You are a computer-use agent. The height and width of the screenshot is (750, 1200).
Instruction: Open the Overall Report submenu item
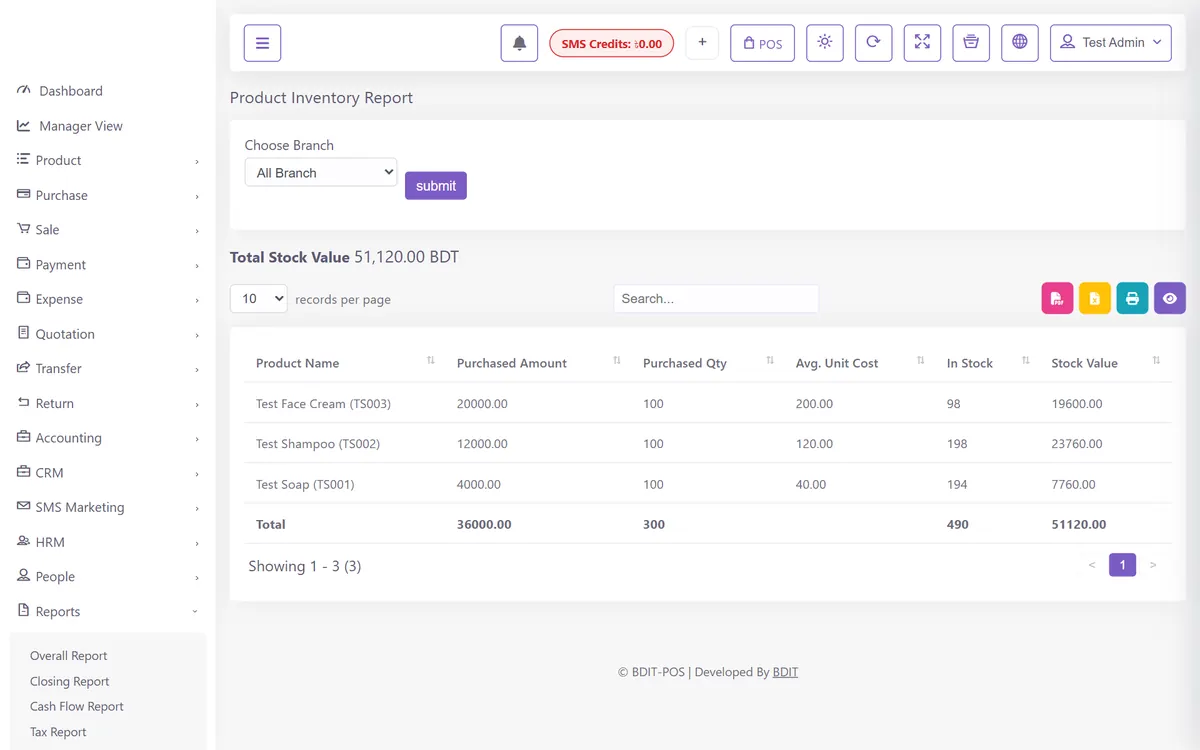click(x=69, y=656)
